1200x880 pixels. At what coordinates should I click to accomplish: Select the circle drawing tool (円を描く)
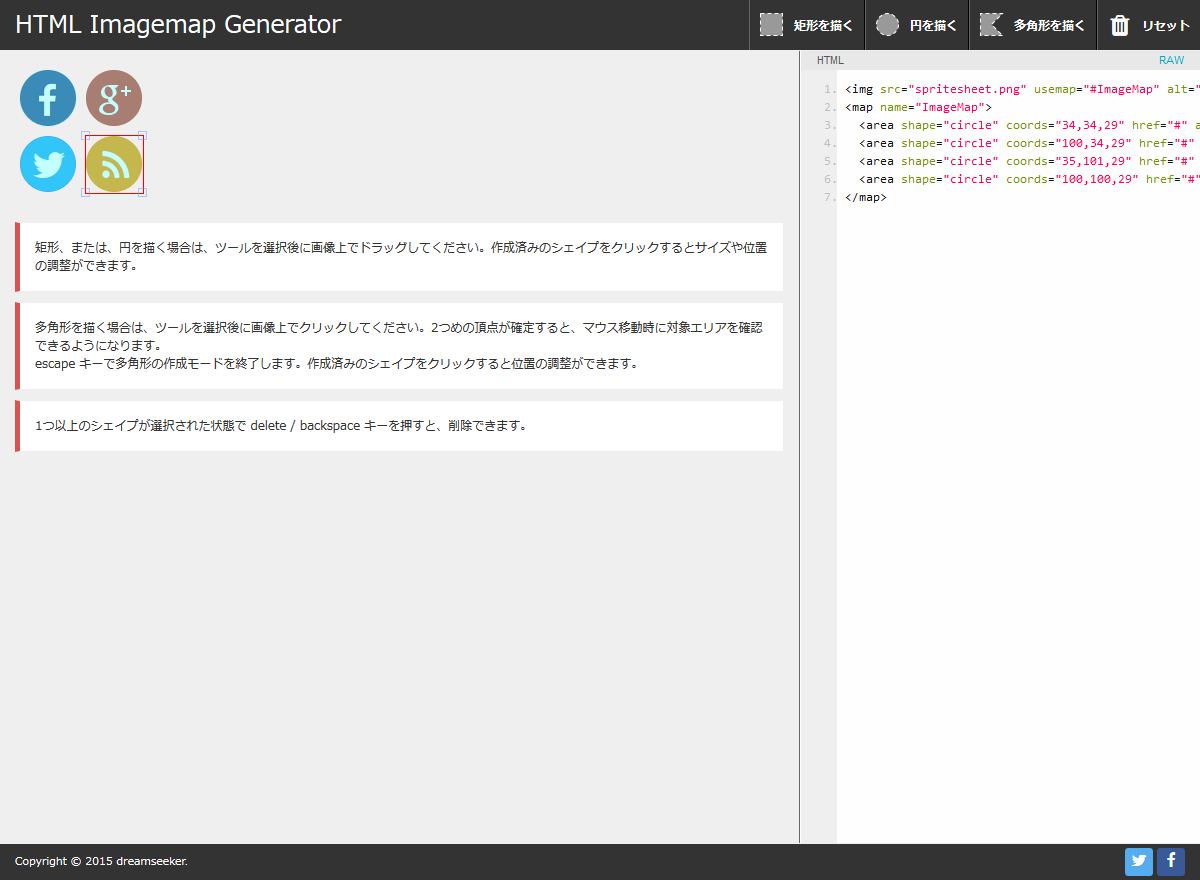(916, 25)
